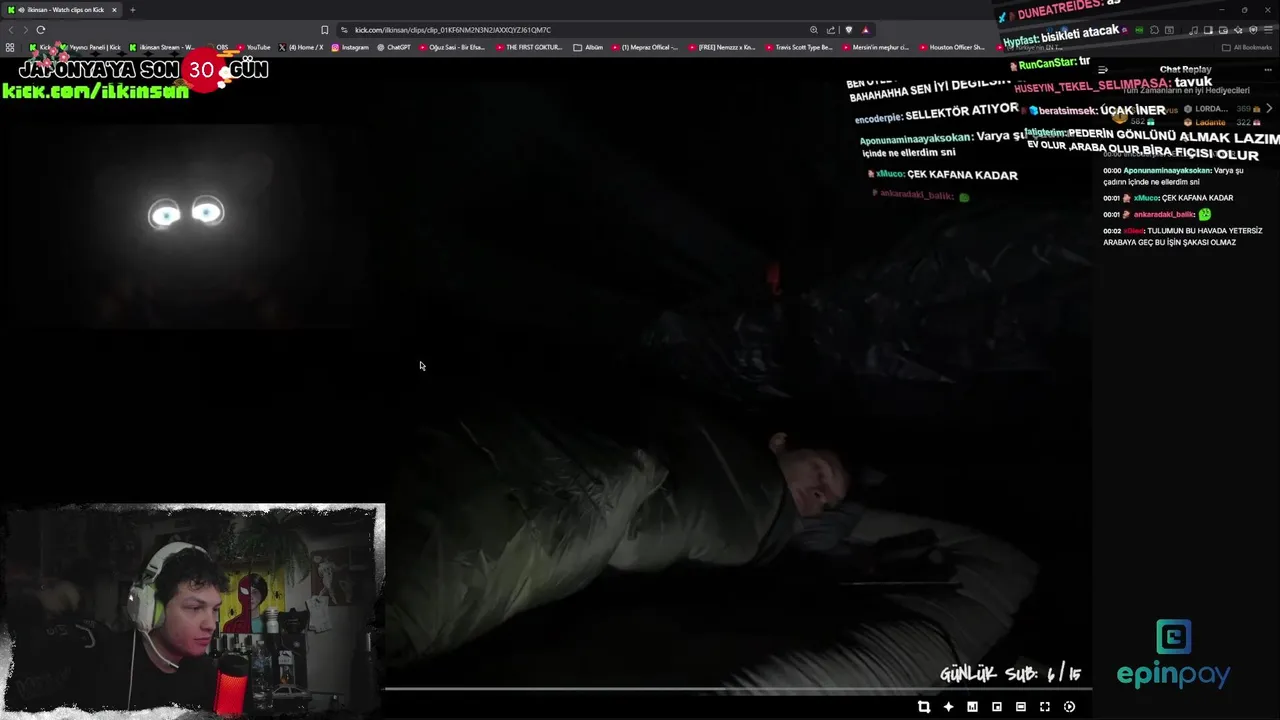This screenshot has height=720, width=1280.
Task: Open the 'Kick' bookmark
Action: (40, 47)
